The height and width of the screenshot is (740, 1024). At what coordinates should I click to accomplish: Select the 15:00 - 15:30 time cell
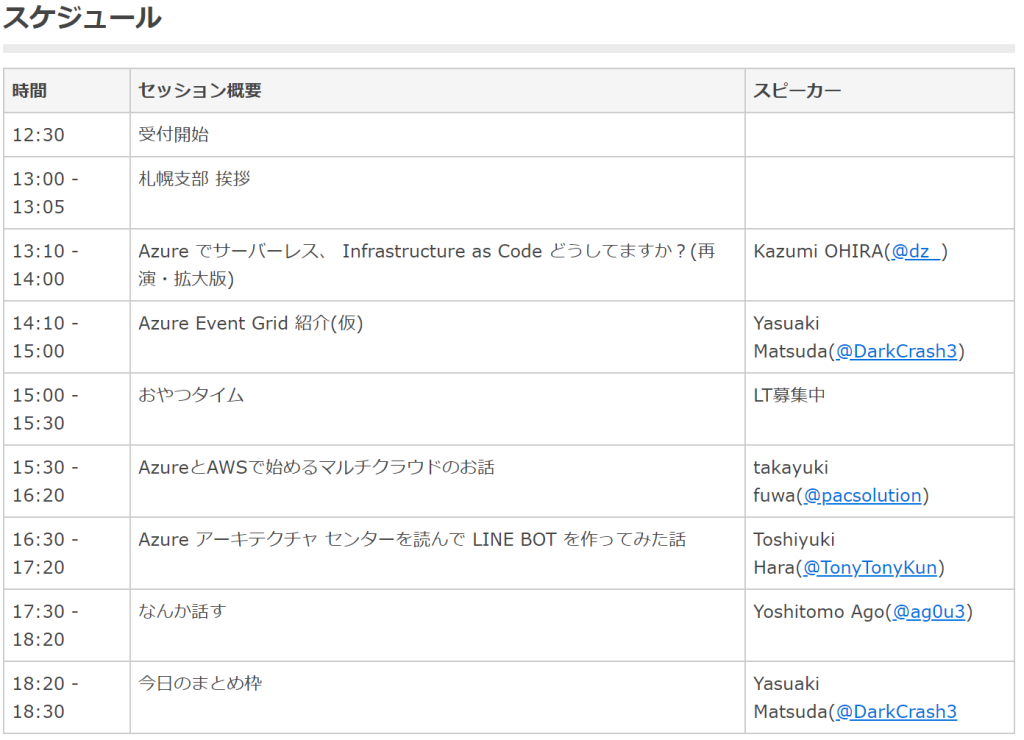[x=67, y=409]
